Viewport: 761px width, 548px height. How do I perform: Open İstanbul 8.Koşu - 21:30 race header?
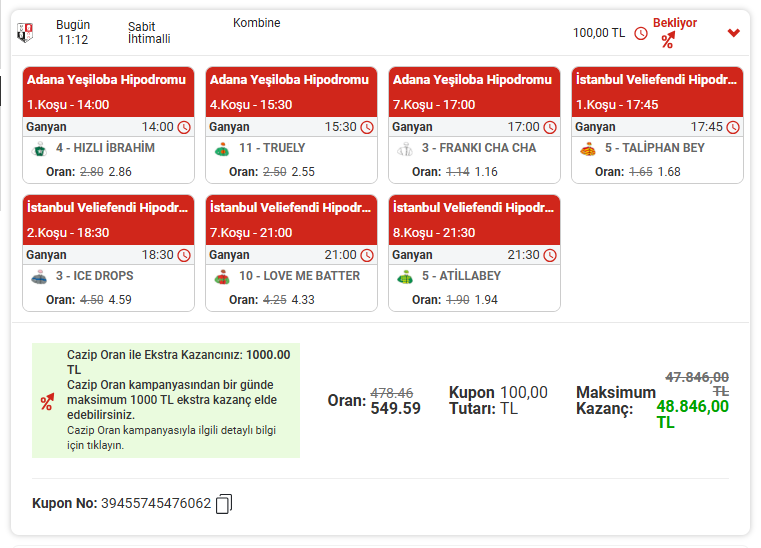(474, 220)
